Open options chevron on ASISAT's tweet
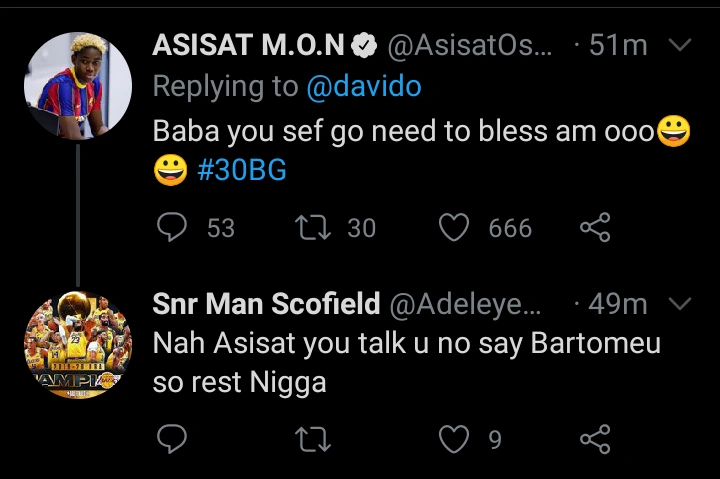 pos(679,45)
